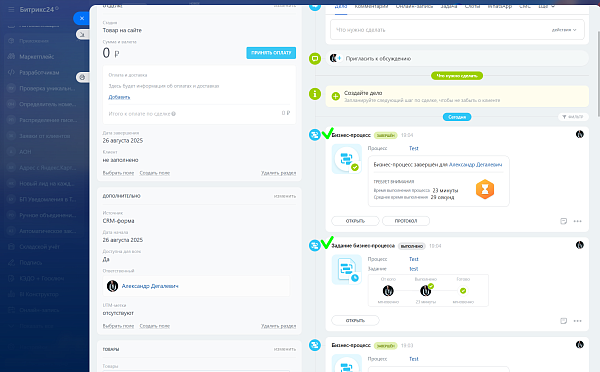Viewport: 600px width, 372px height.
Task: Click three-dots menu on the task card
Action: click(577, 321)
